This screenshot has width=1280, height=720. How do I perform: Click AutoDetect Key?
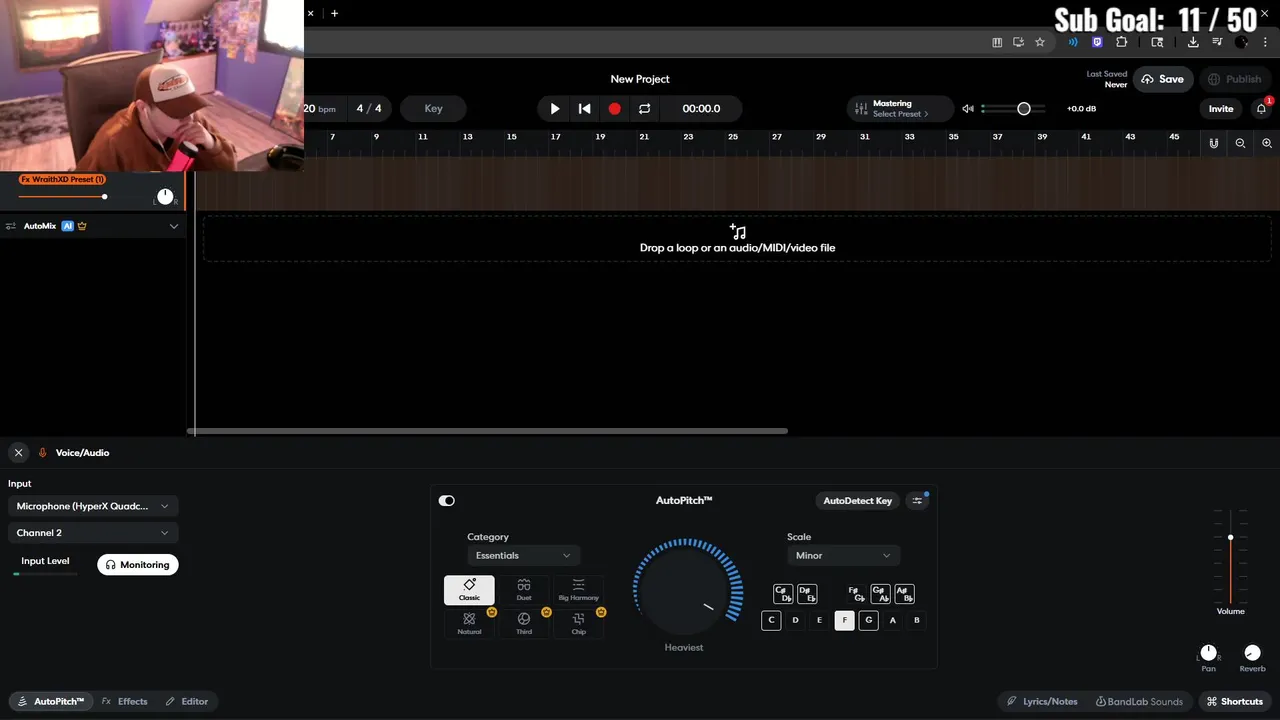point(857,501)
